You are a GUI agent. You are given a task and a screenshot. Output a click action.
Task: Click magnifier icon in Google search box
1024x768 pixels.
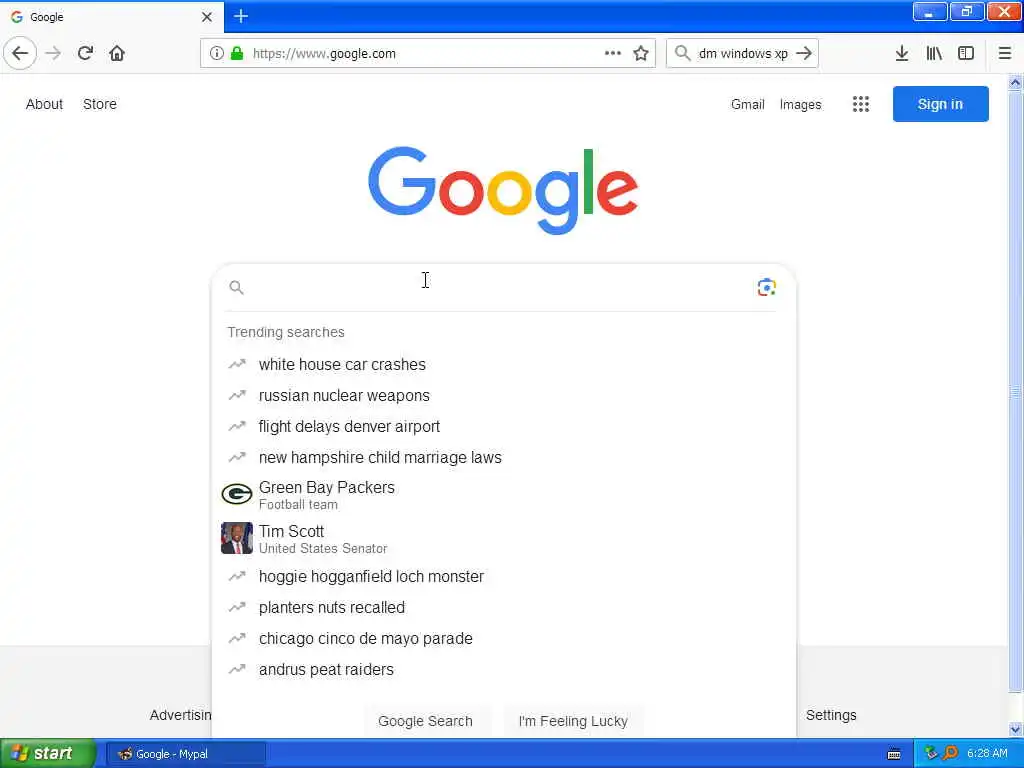[x=236, y=287]
